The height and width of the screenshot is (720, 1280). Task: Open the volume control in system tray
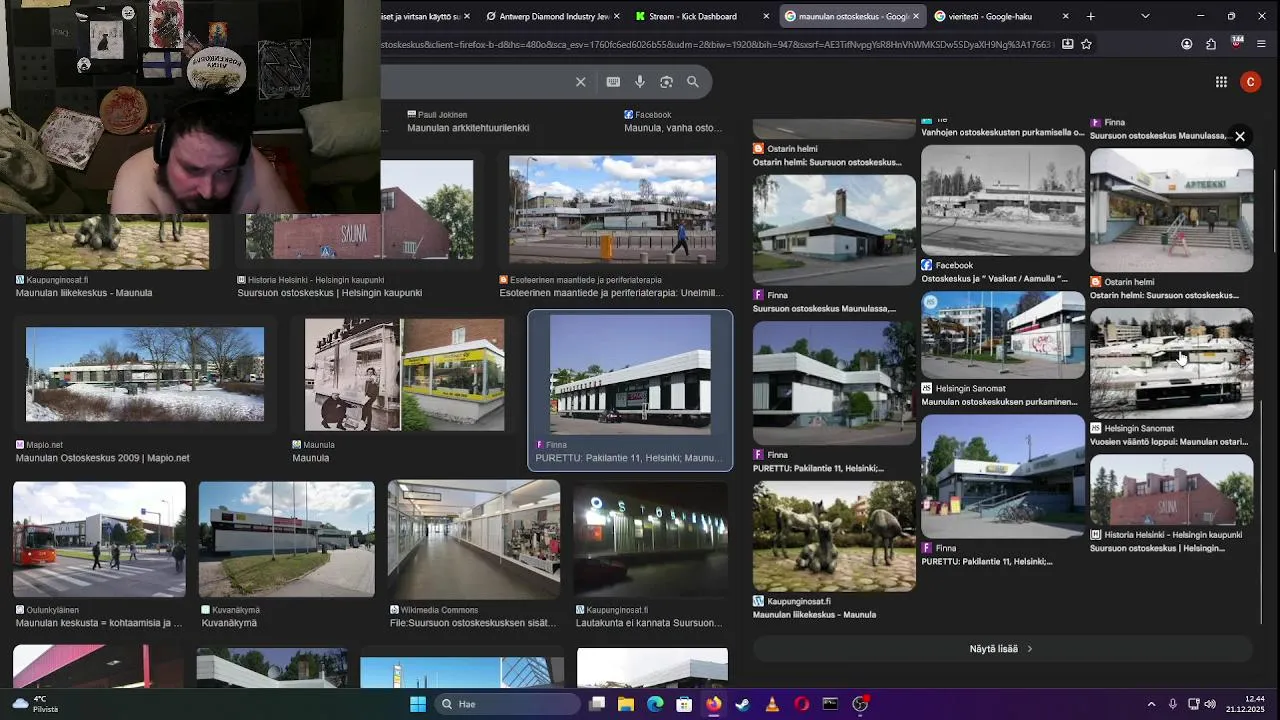pyautogui.click(x=1210, y=704)
